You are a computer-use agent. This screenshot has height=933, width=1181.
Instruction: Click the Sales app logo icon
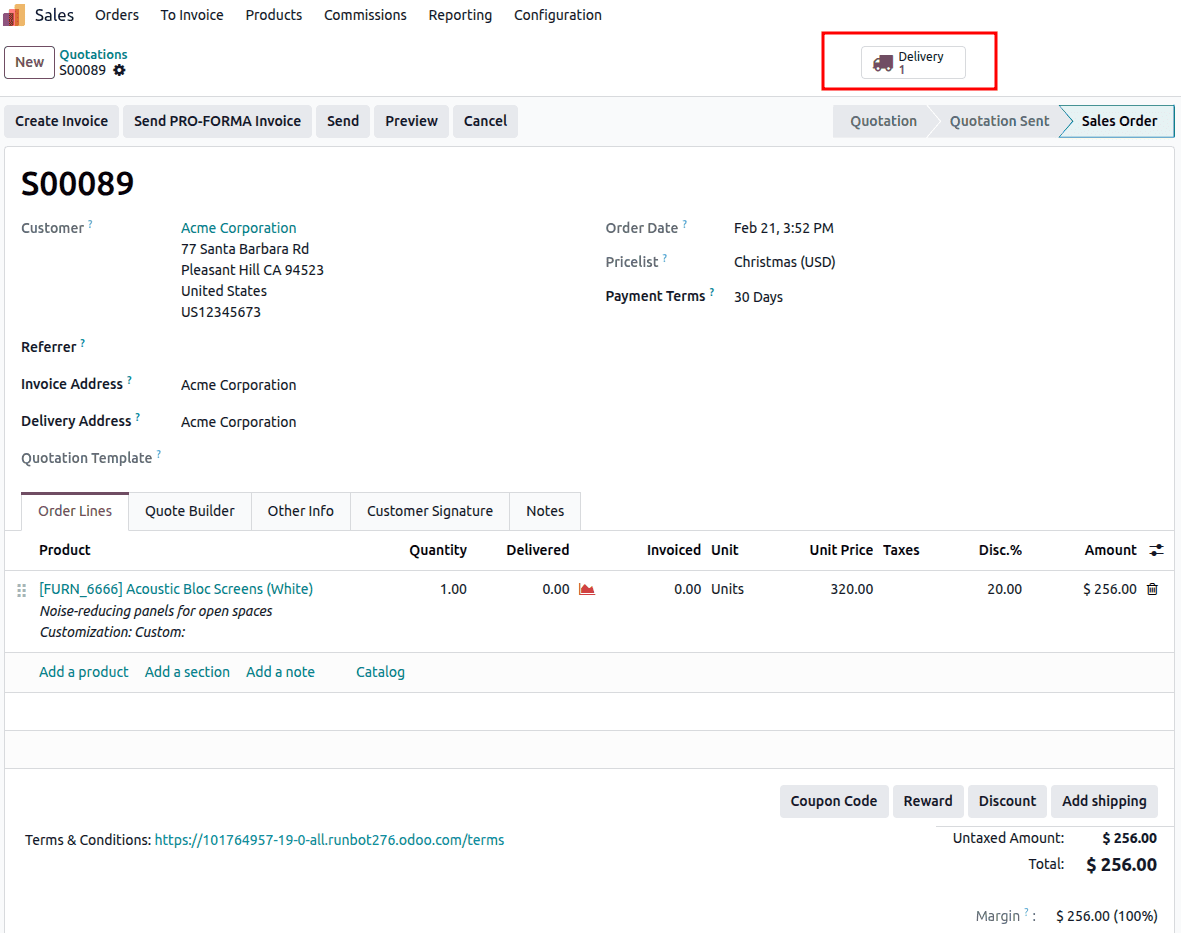click(14, 15)
